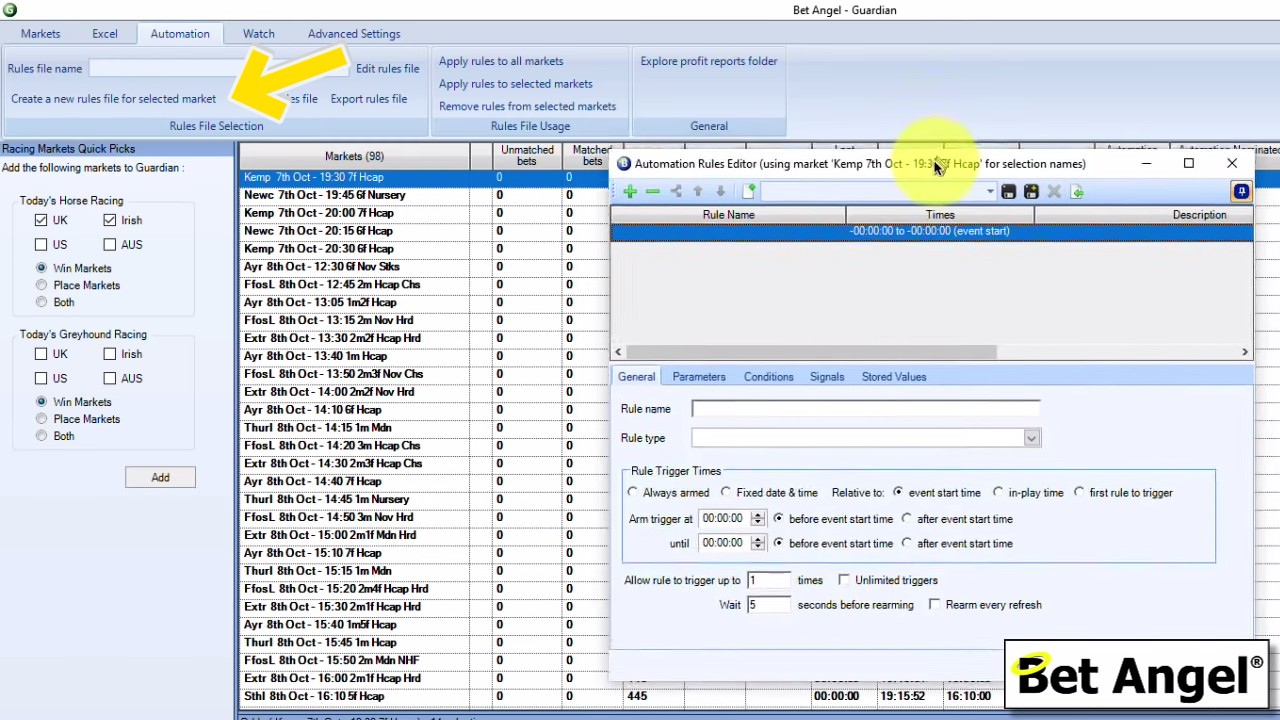
Task: Click Apply rules to all markets
Action: click(501, 61)
